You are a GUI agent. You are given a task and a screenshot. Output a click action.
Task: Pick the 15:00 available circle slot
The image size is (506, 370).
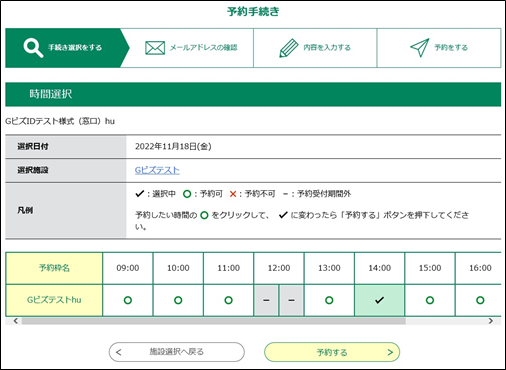point(430,300)
